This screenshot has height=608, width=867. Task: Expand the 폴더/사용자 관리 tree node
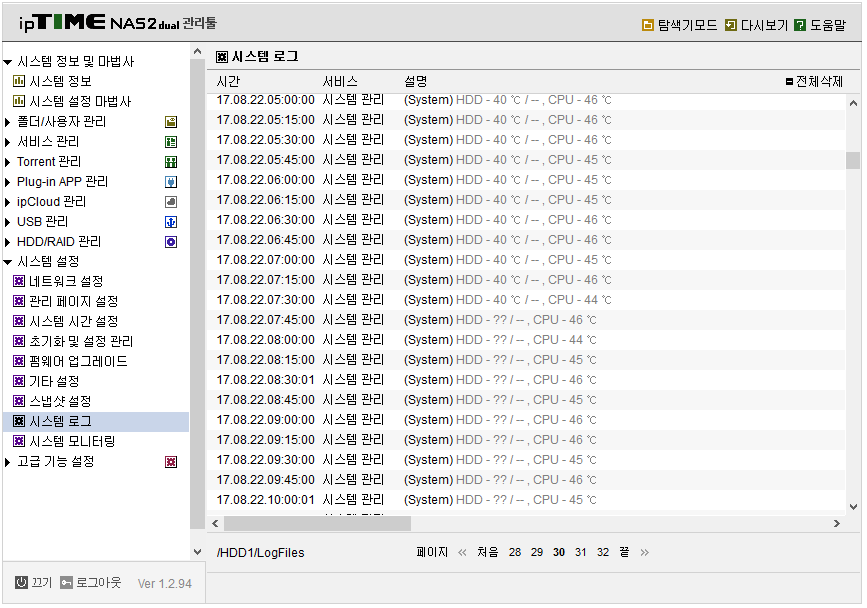(x=8, y=122)
